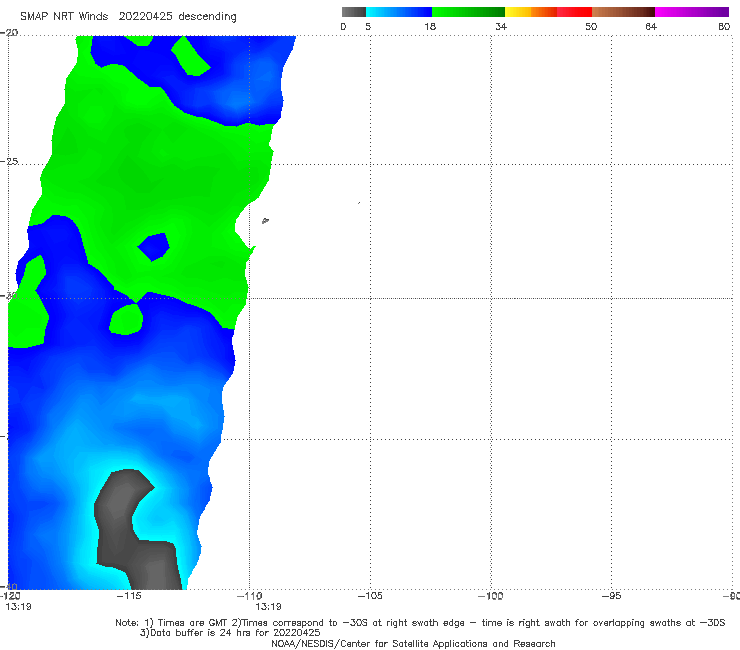740x650 pixels.
Task: Select the color bar label '64'
Action: [x=651, y=26]
